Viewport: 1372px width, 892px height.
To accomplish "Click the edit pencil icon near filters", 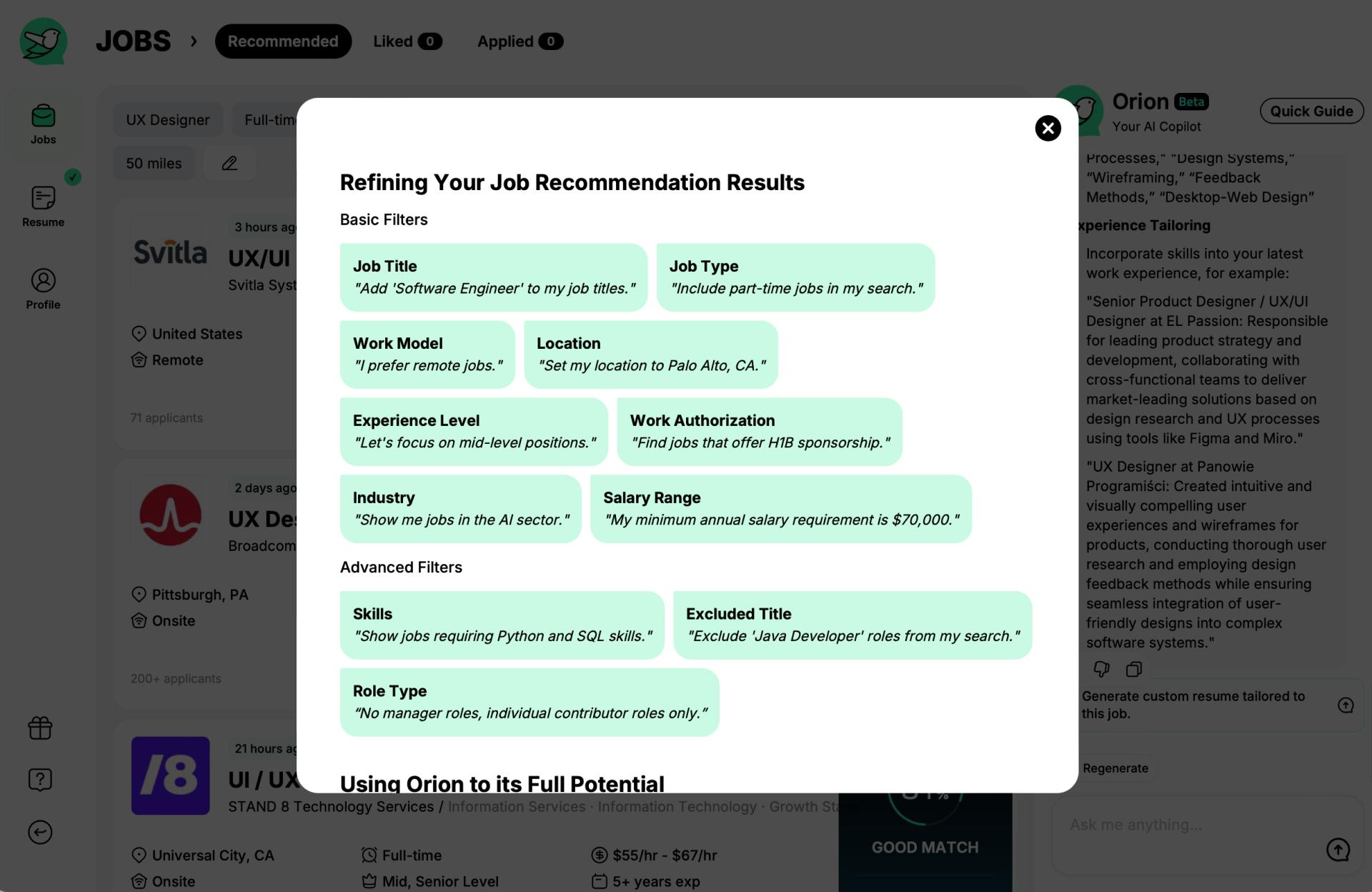I will 227,162.
